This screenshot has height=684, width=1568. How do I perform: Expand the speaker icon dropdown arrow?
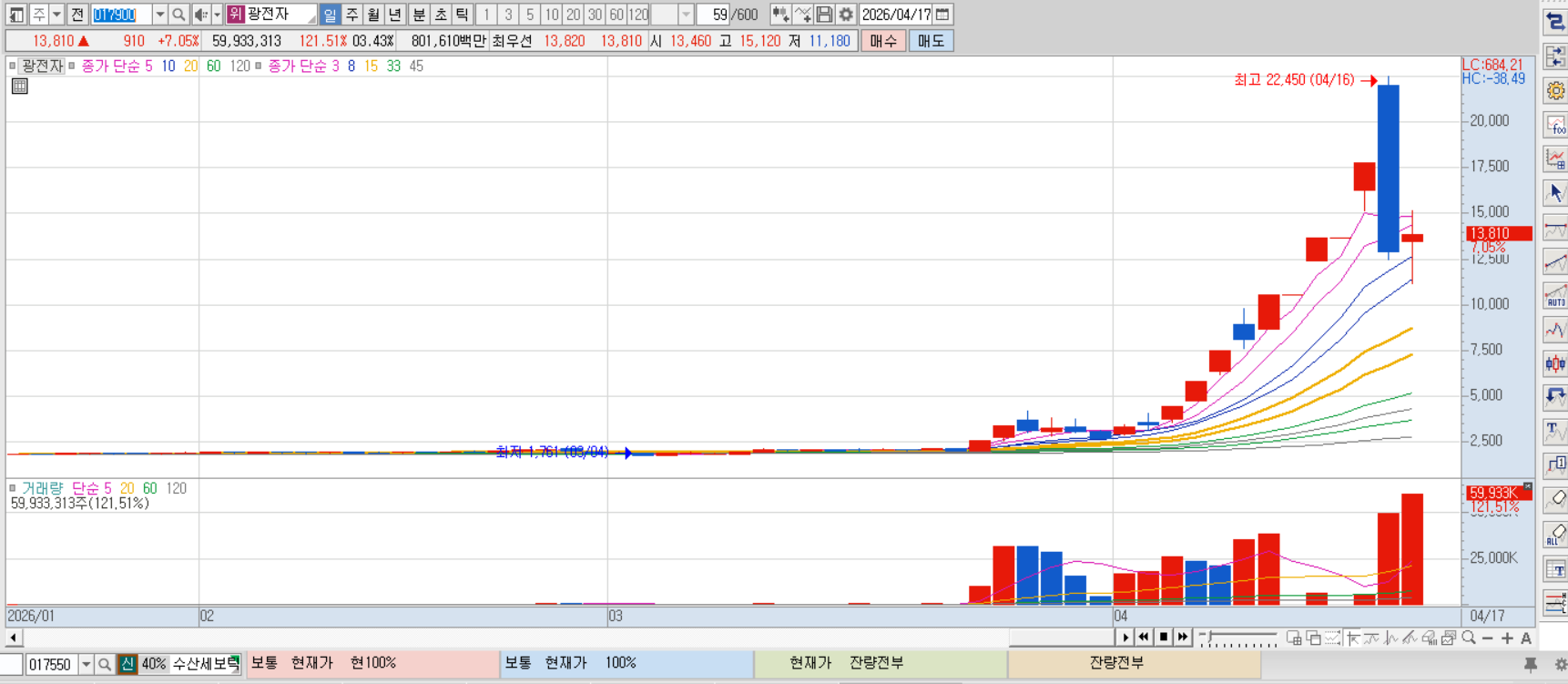pos(217,15)
